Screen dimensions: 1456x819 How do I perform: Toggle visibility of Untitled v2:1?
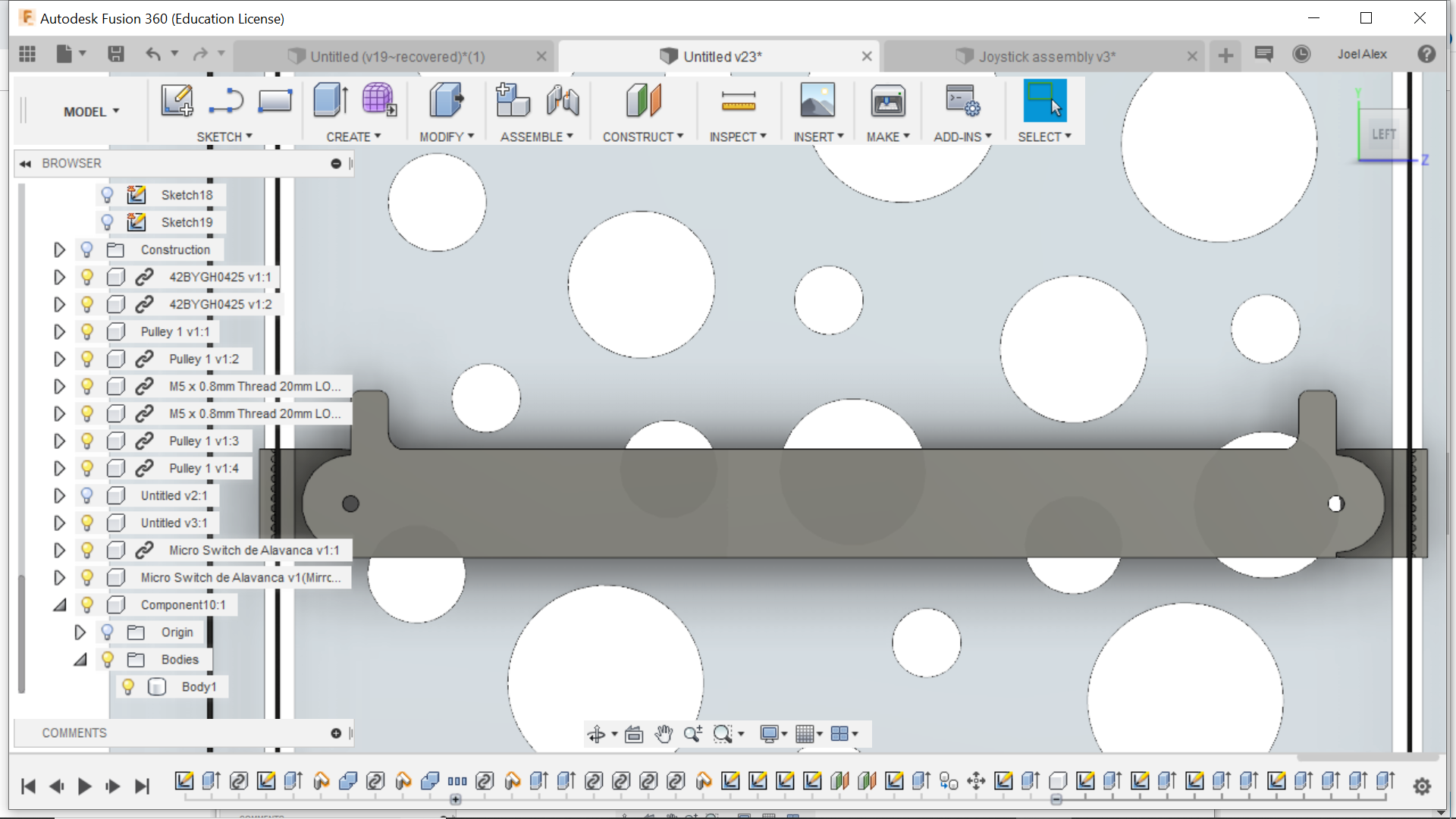86,495
